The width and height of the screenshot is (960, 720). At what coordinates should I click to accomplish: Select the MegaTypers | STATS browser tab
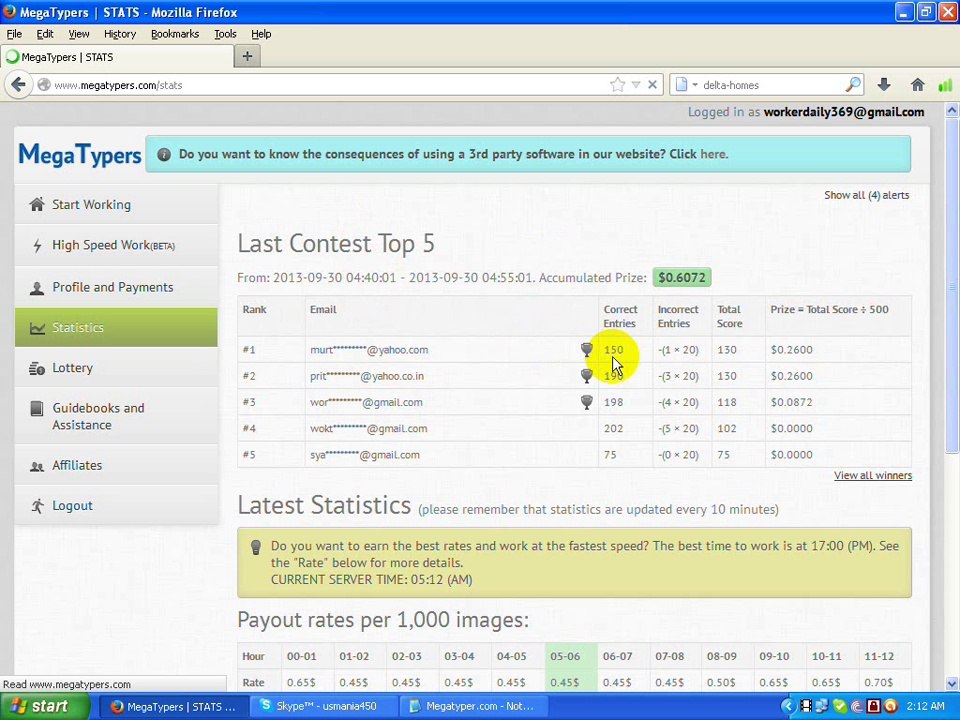tap(116, 57)
